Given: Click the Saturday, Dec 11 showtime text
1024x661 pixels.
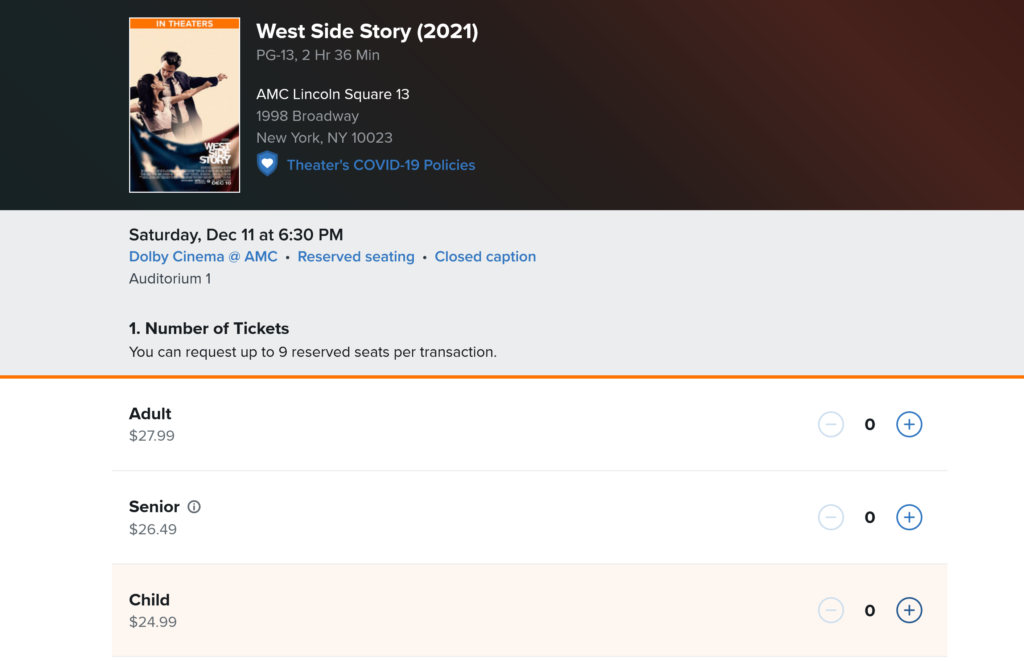Looking at the screenshot, I should tap(236, 235).
